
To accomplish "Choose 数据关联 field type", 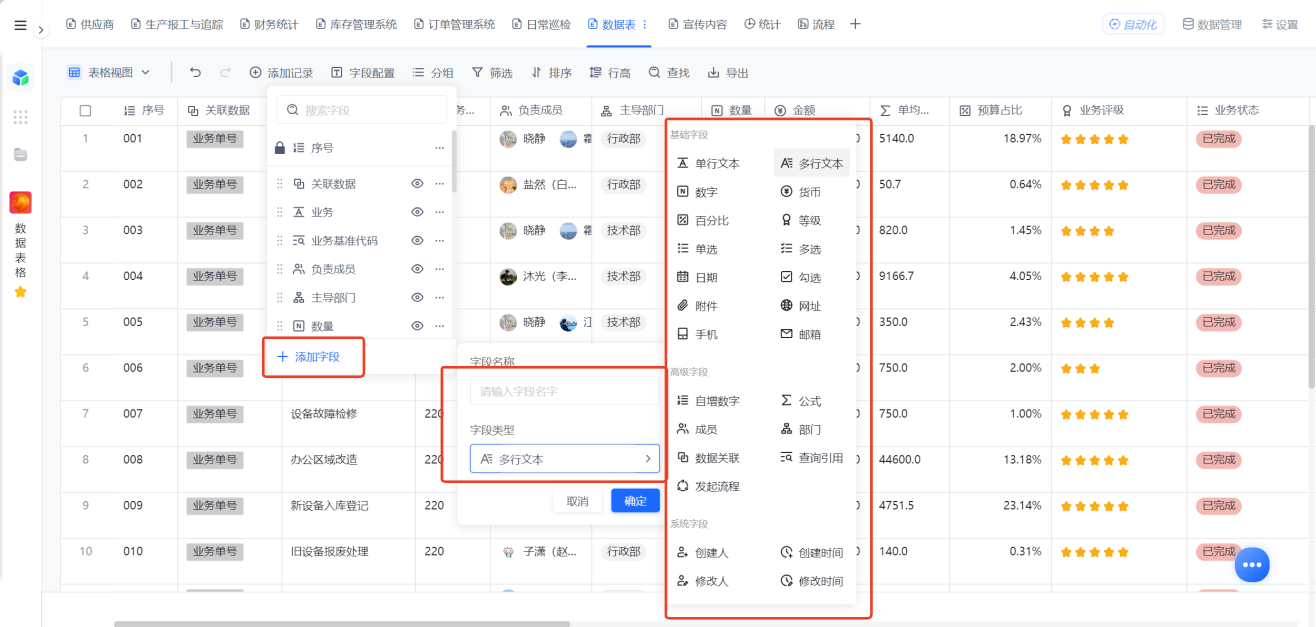I will [x=709, y=458].
